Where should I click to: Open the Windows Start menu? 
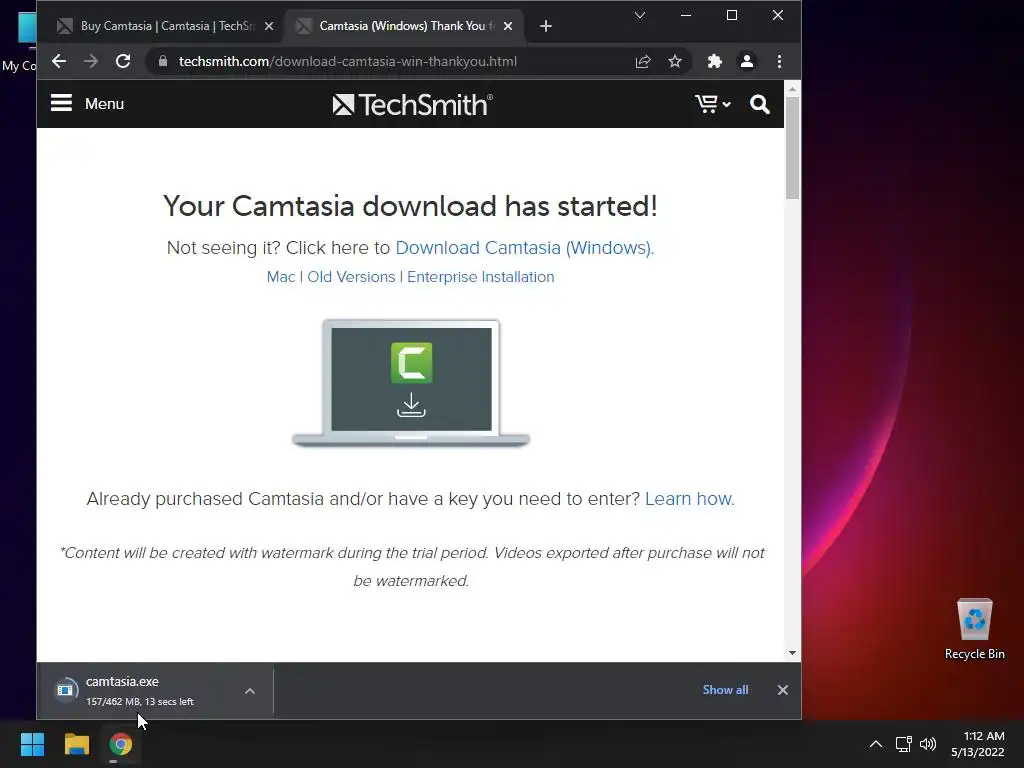click(32, 744)
